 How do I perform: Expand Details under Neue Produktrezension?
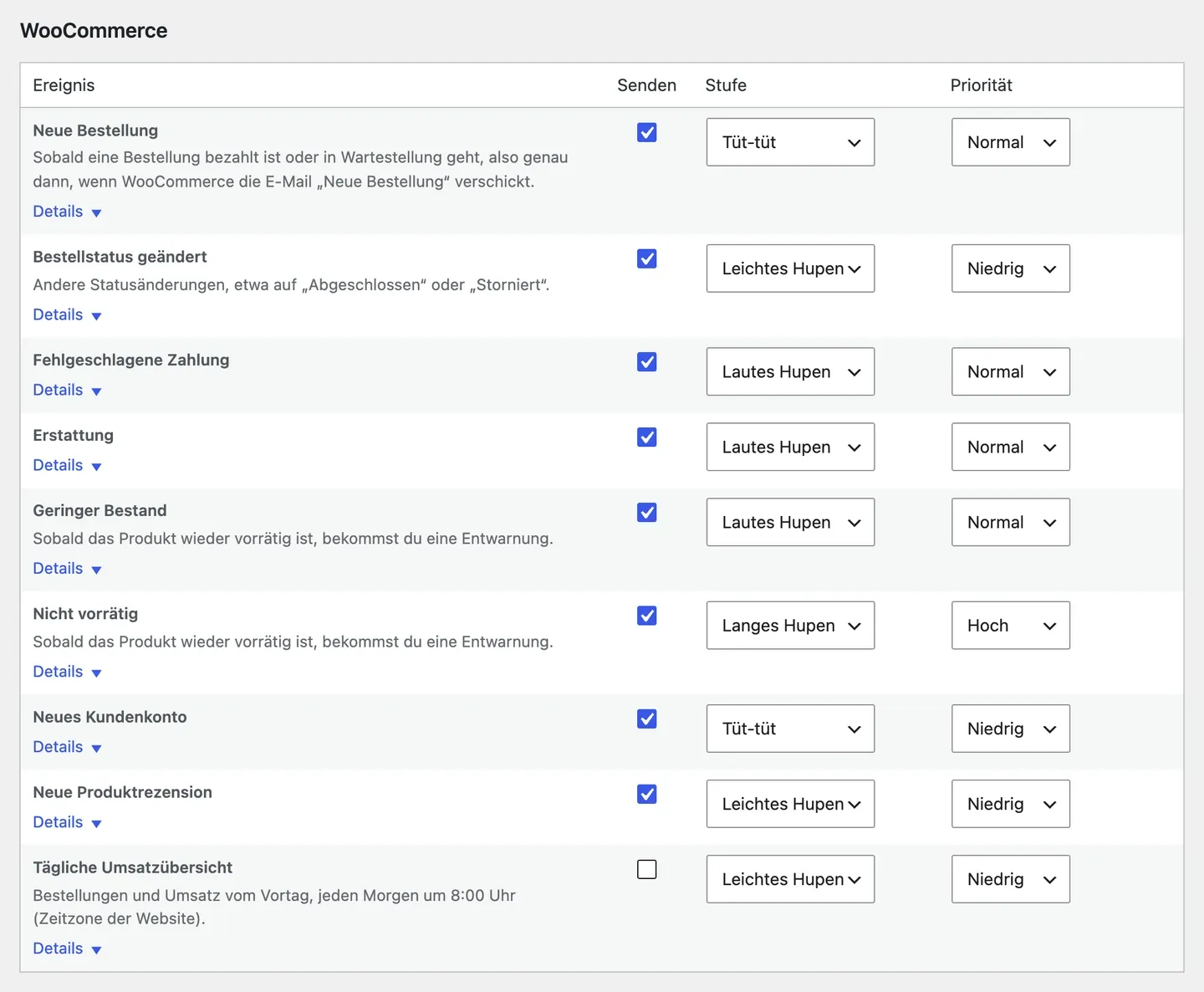(67, 822)
